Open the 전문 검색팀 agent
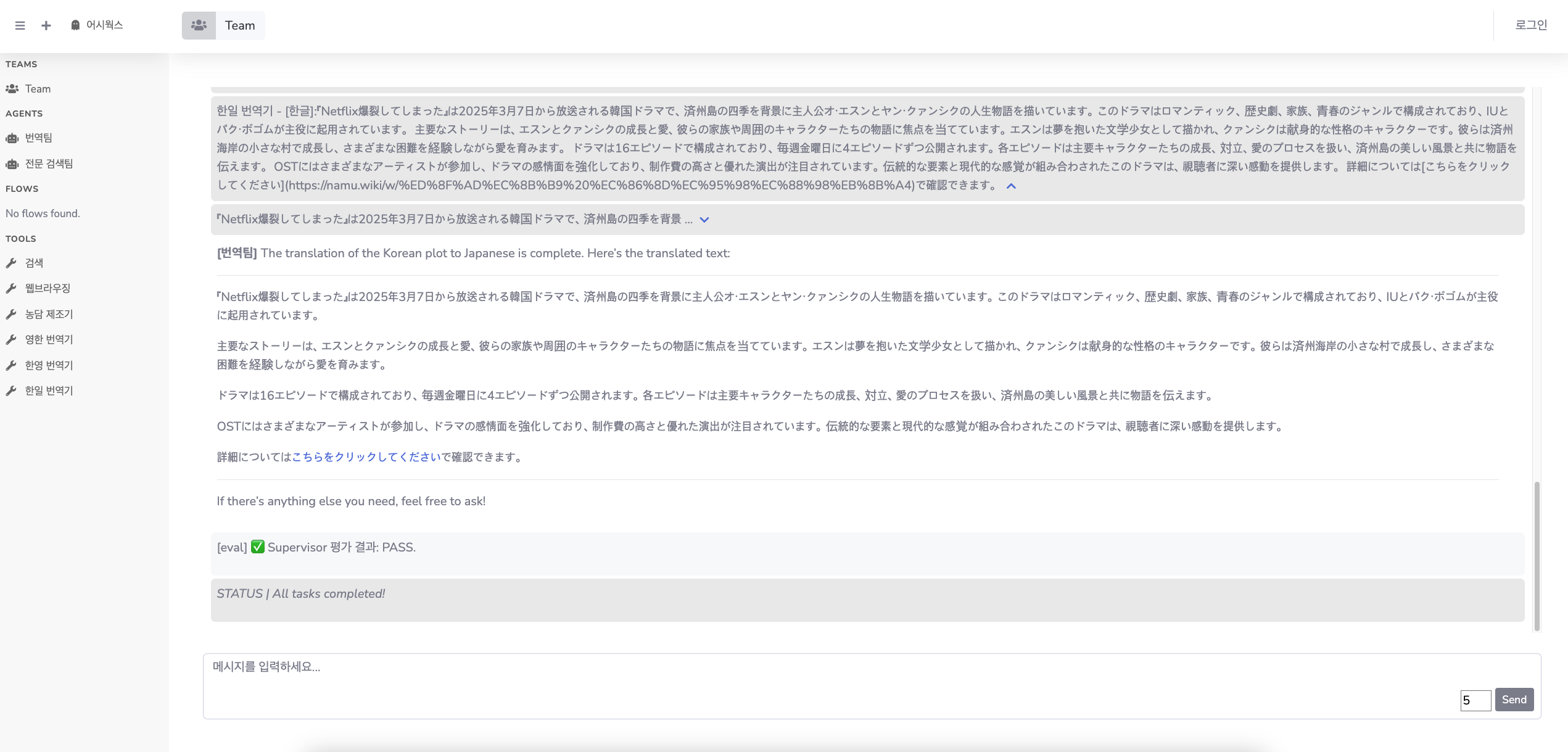The image size is (1568, 752). 49,163
